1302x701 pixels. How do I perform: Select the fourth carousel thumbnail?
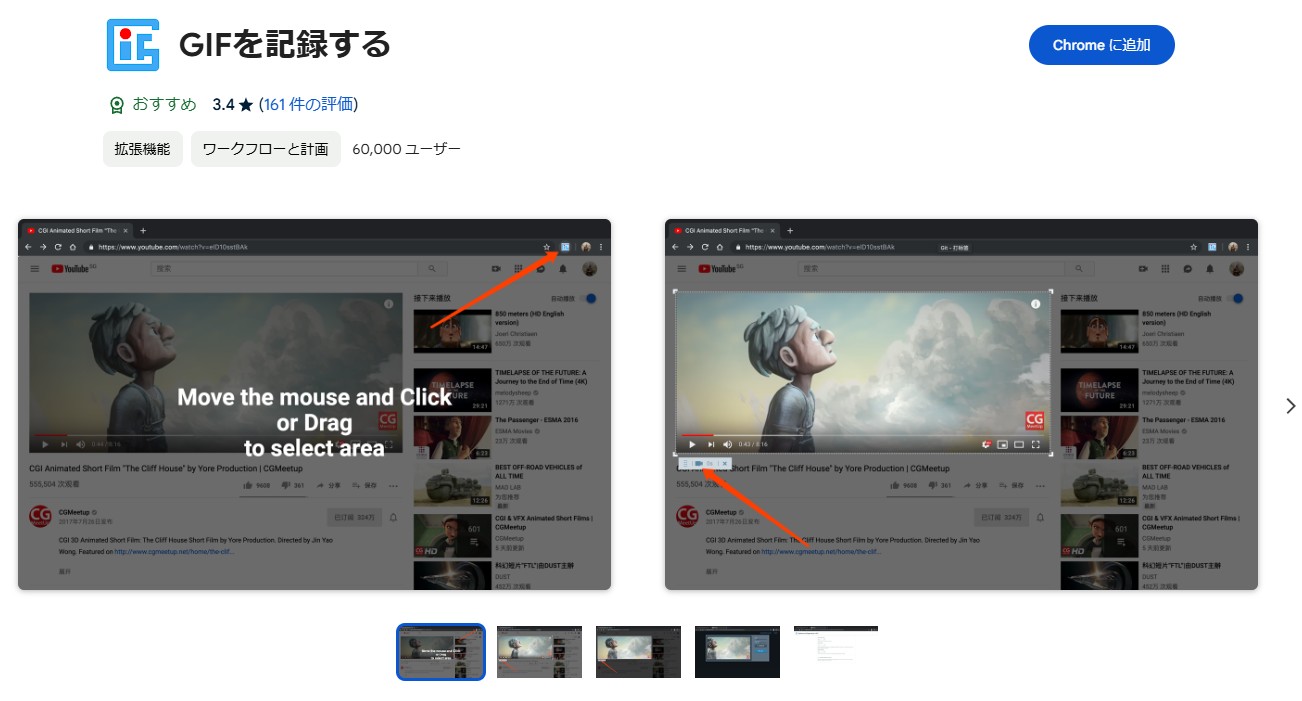pyautogui.click(x=737, y=652)
